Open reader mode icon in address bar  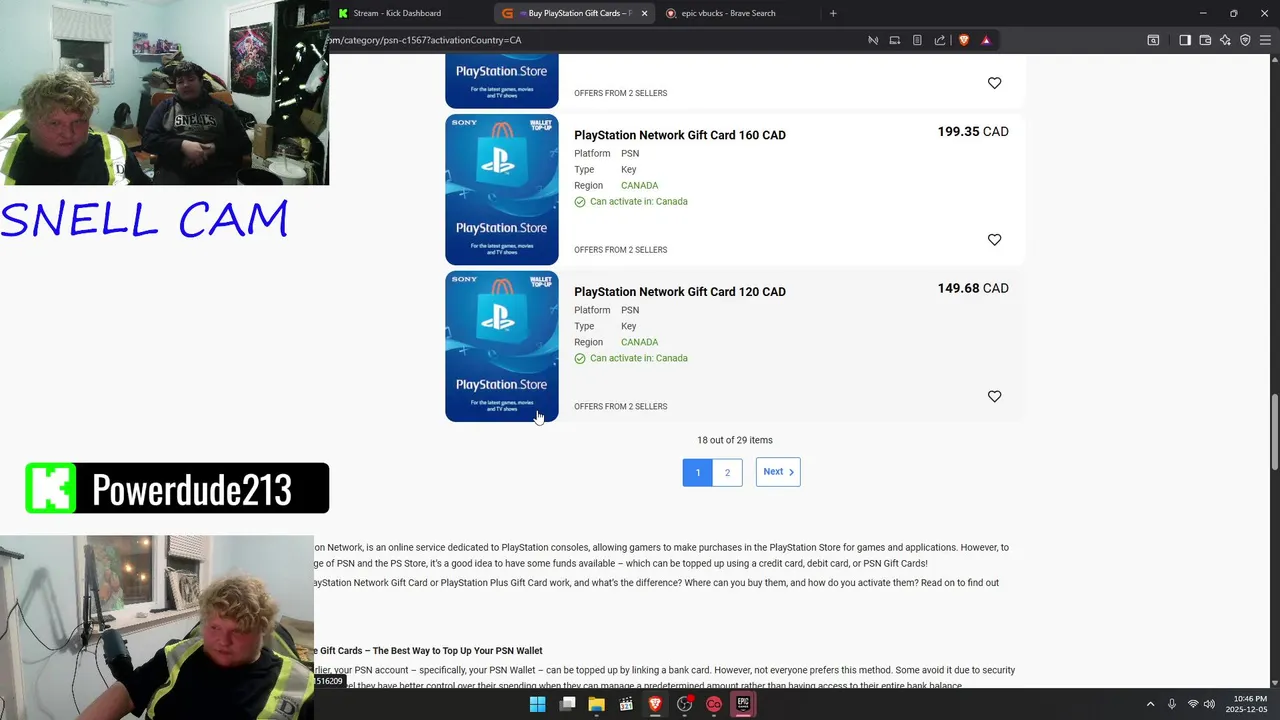coord(917,40)
